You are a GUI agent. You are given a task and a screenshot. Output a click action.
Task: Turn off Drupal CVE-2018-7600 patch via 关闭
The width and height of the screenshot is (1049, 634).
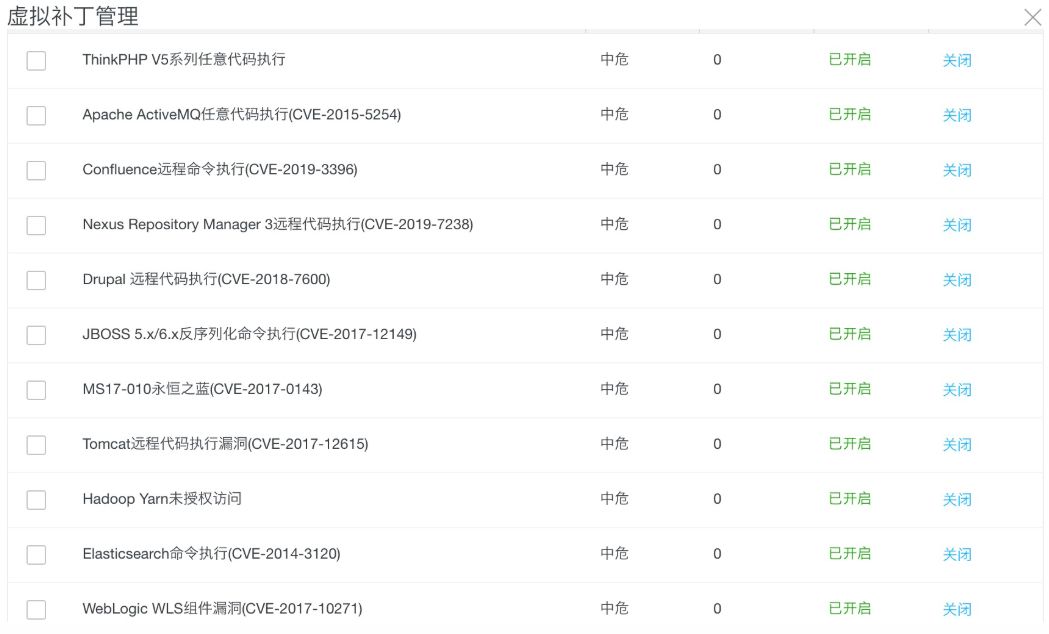957,280
